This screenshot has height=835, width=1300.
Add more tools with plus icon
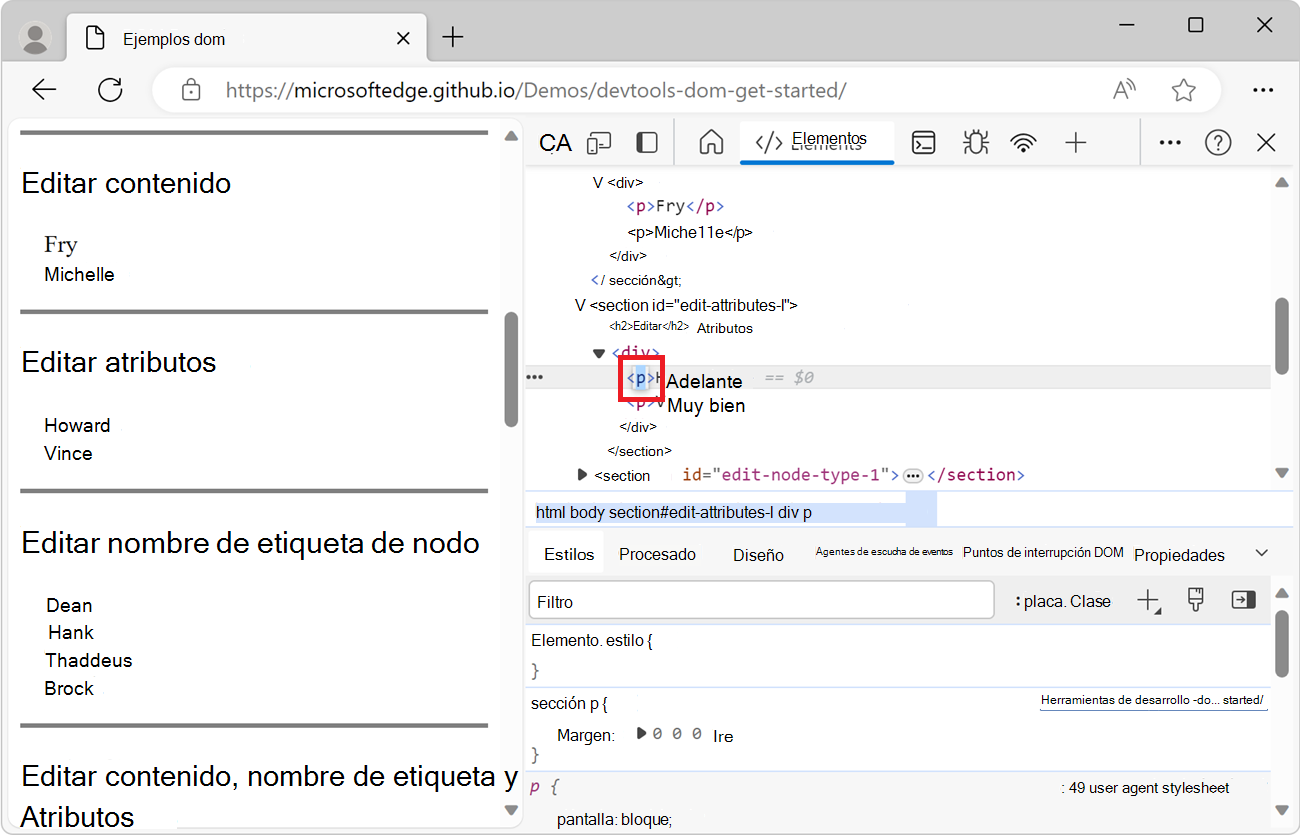pyautogui.click(x=1075, y=143)
